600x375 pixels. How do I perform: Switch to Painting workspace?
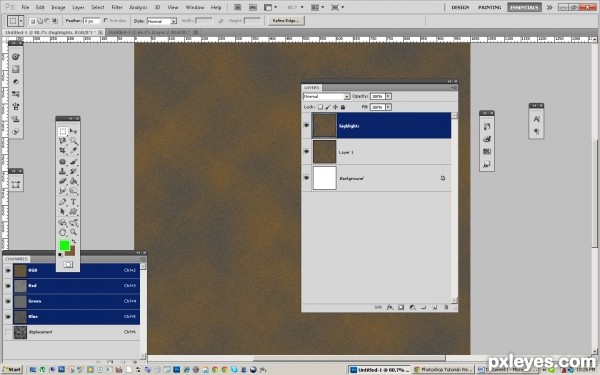point(489,7)
